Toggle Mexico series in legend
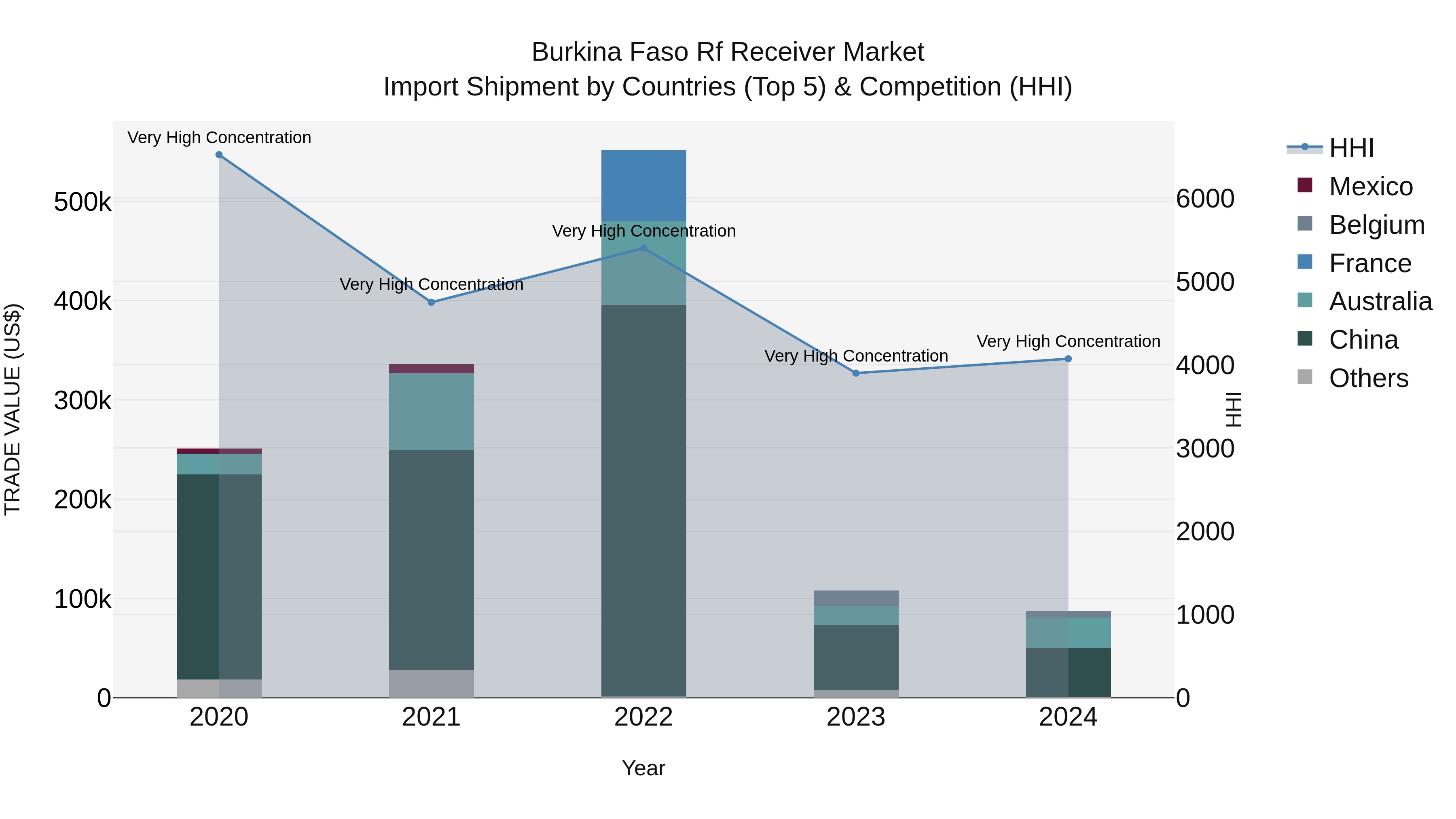Screen dimensions: 1456x819 point(1355,186)
